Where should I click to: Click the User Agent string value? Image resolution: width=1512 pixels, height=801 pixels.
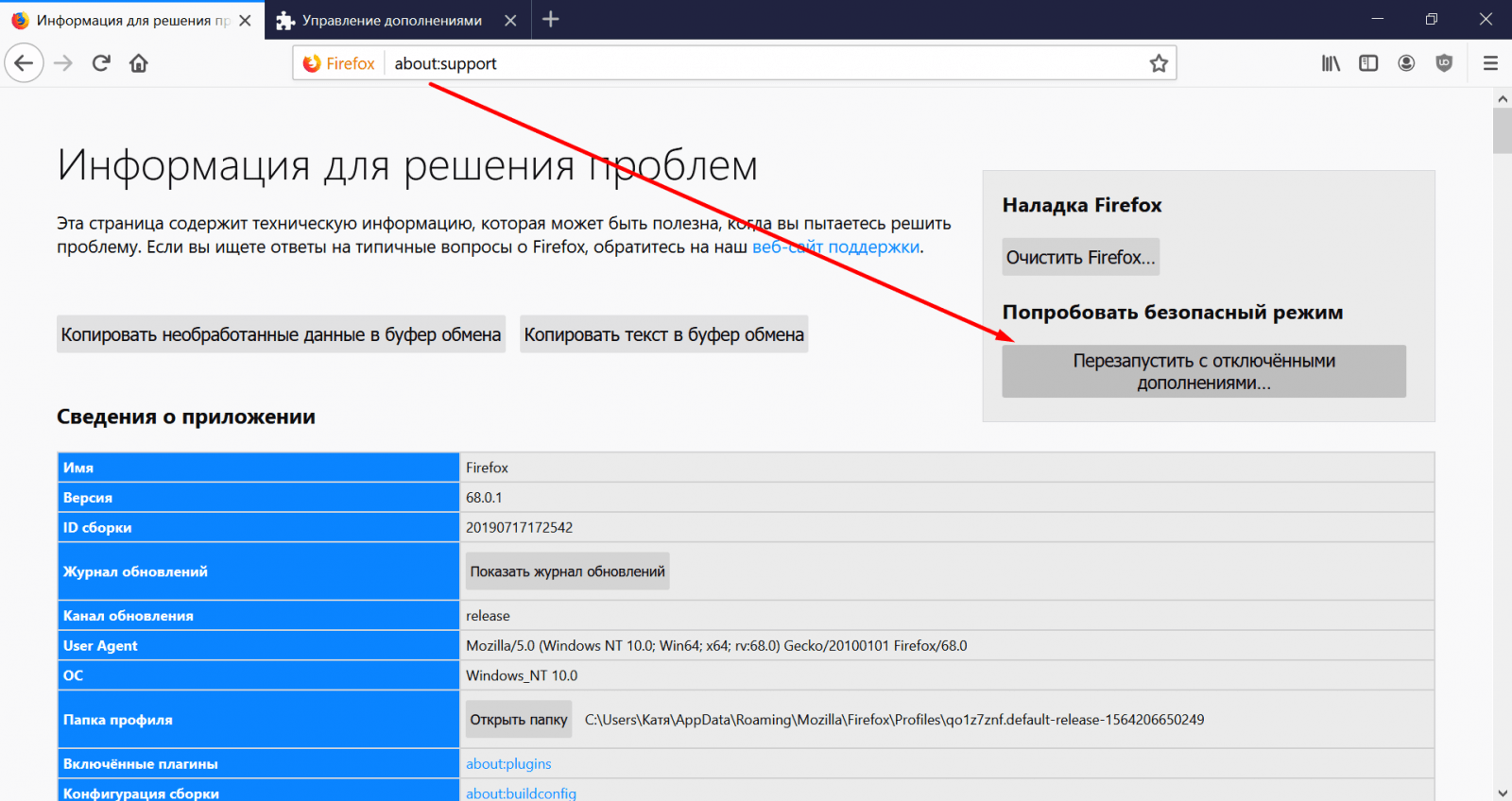point(716,646)
